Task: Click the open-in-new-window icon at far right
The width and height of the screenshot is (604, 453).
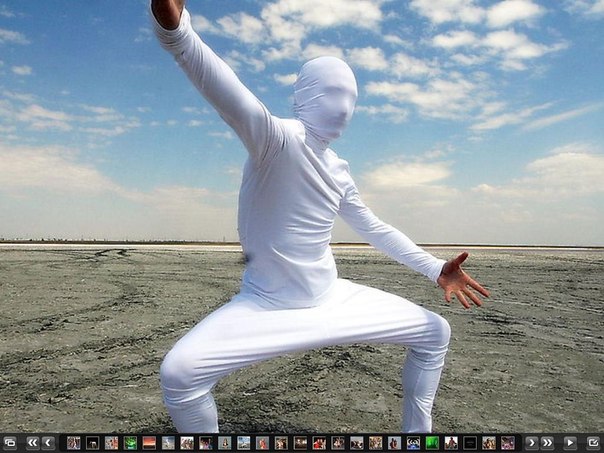Action: pyautogui.click(x=593, y=442)
